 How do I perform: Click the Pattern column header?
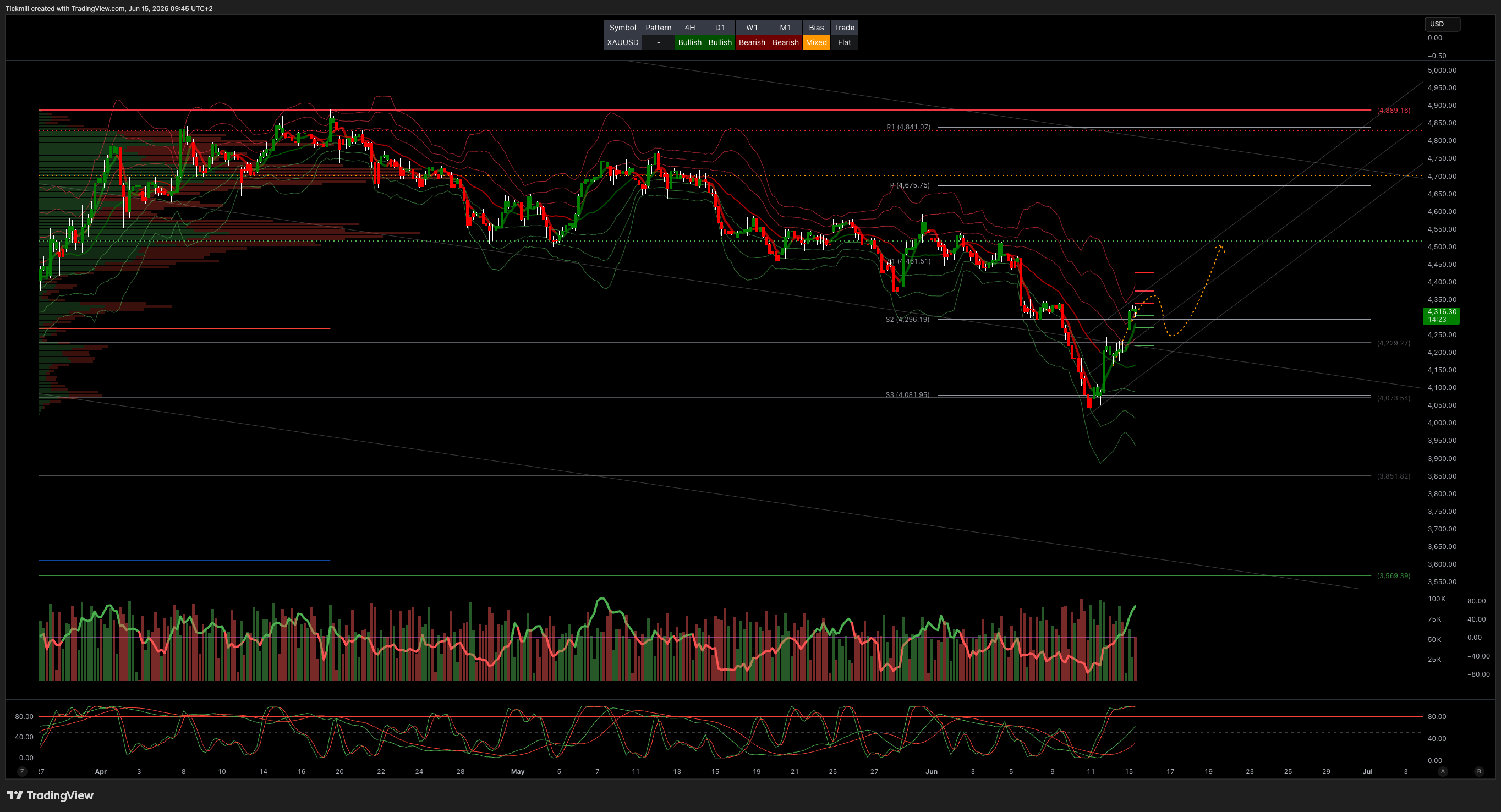(x=659, y=28)
